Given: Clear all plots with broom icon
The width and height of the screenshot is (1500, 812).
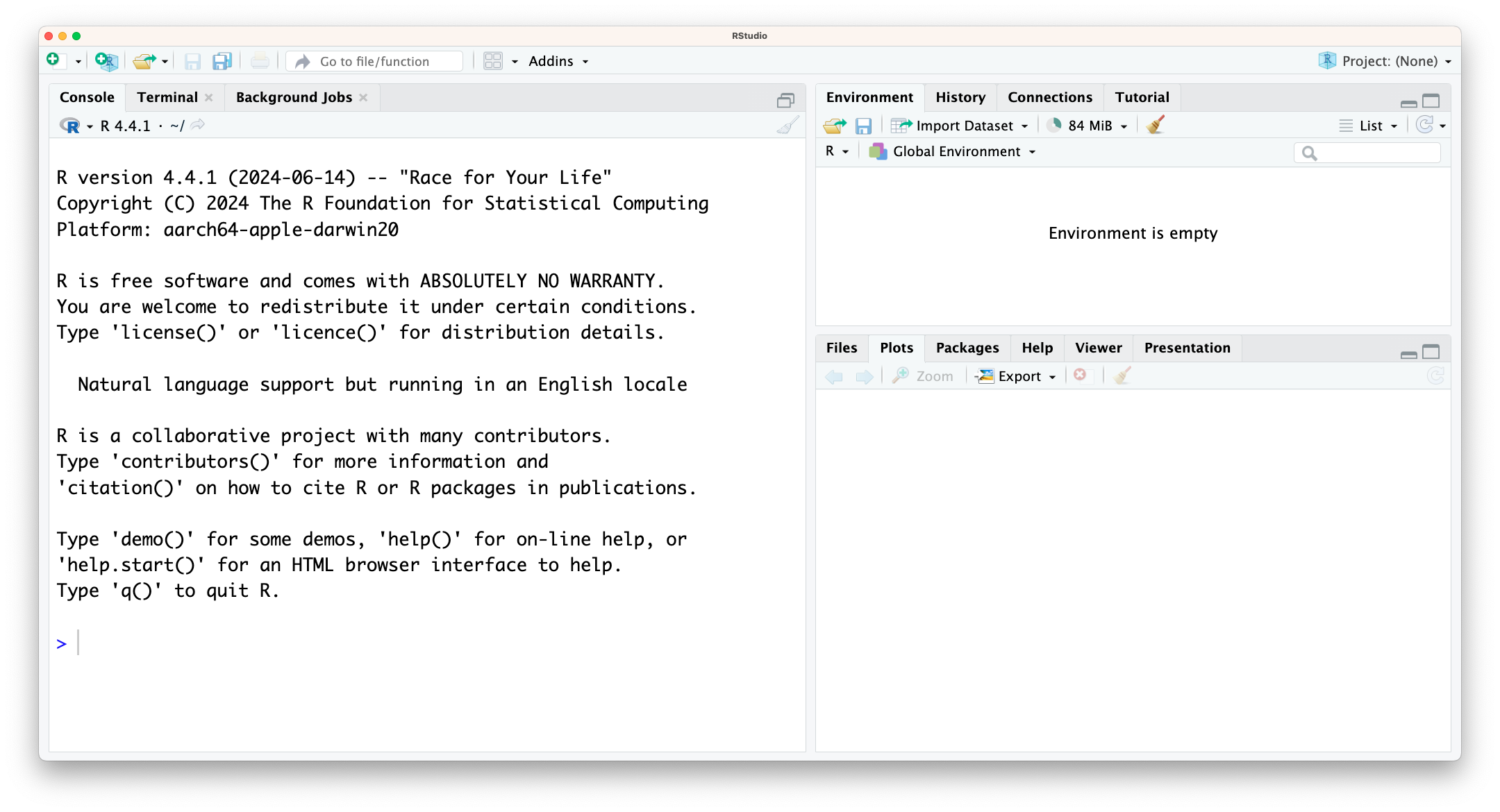Looking at the screenshot, I should point(1122,376).
